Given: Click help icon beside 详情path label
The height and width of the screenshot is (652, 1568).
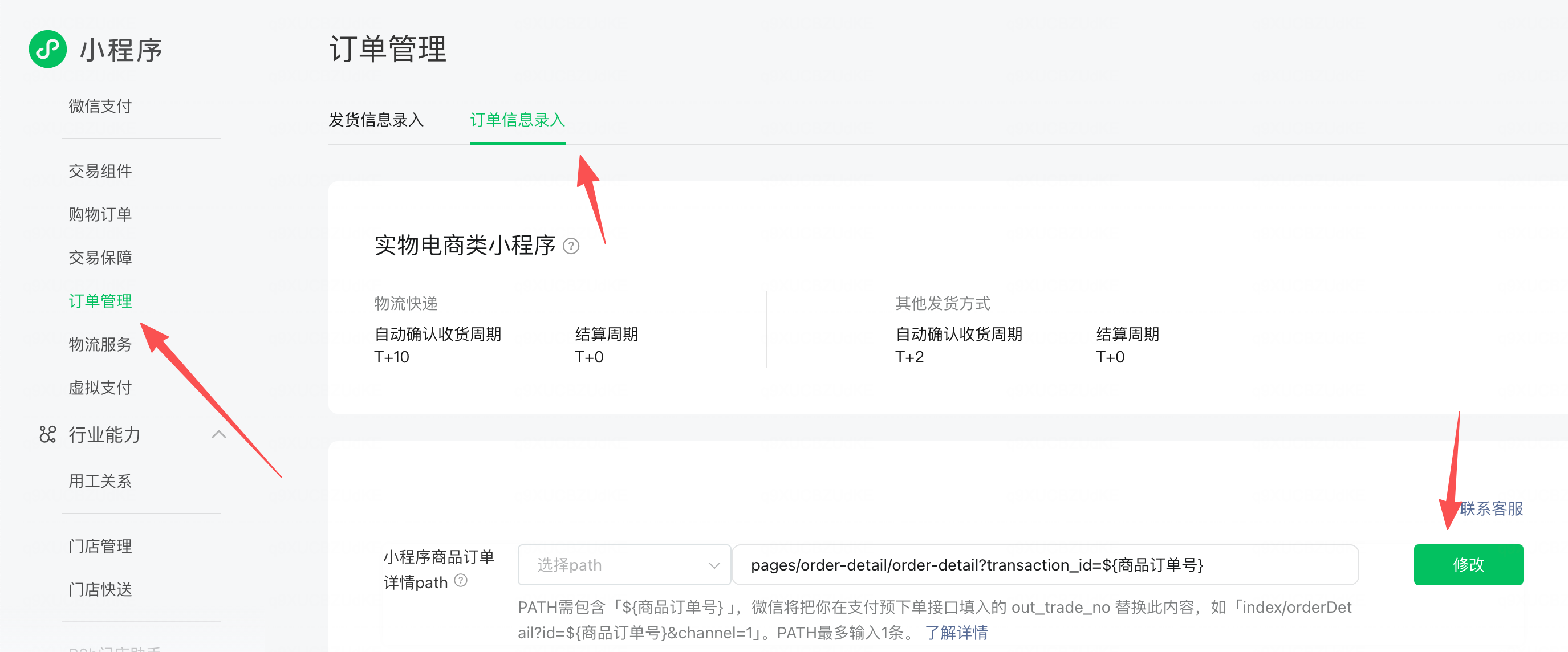Looking at the screenshot, I should pyautogui.click(x=461, y=581).
